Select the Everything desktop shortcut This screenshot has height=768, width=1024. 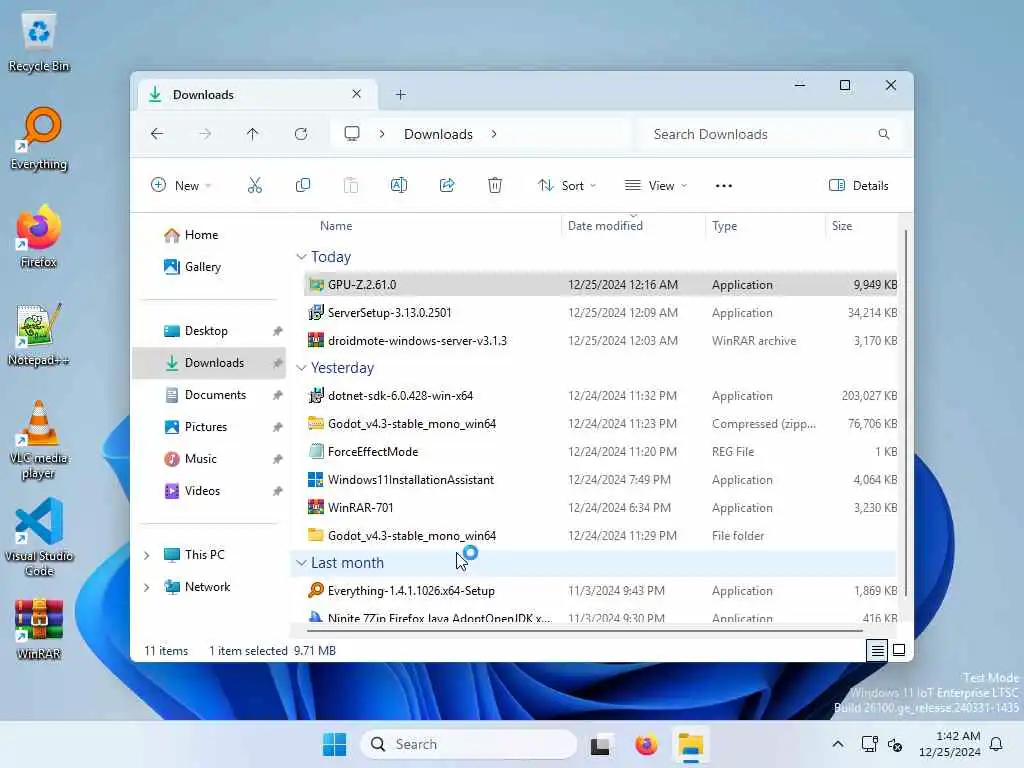tap(39, 139)
